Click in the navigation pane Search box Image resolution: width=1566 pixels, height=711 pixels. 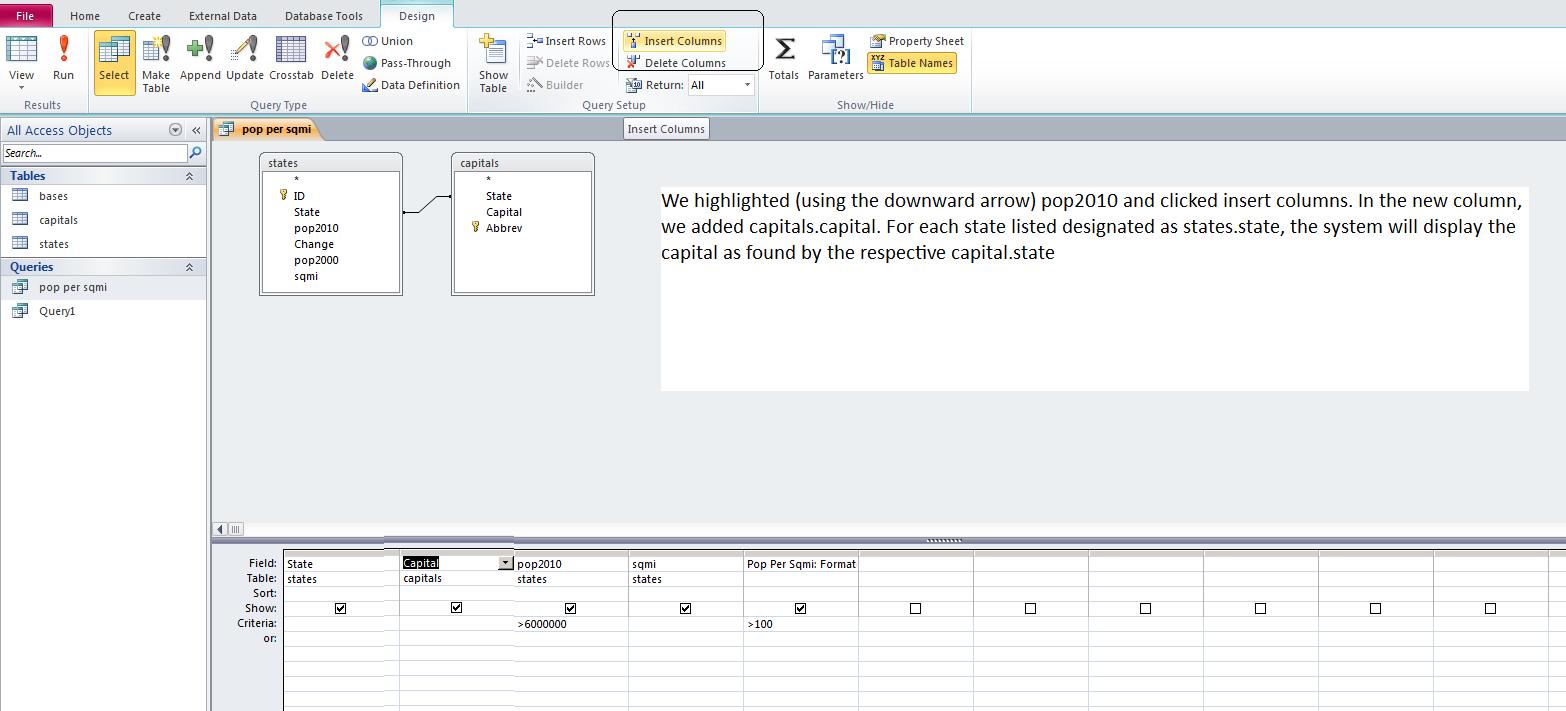pos(95,153)
